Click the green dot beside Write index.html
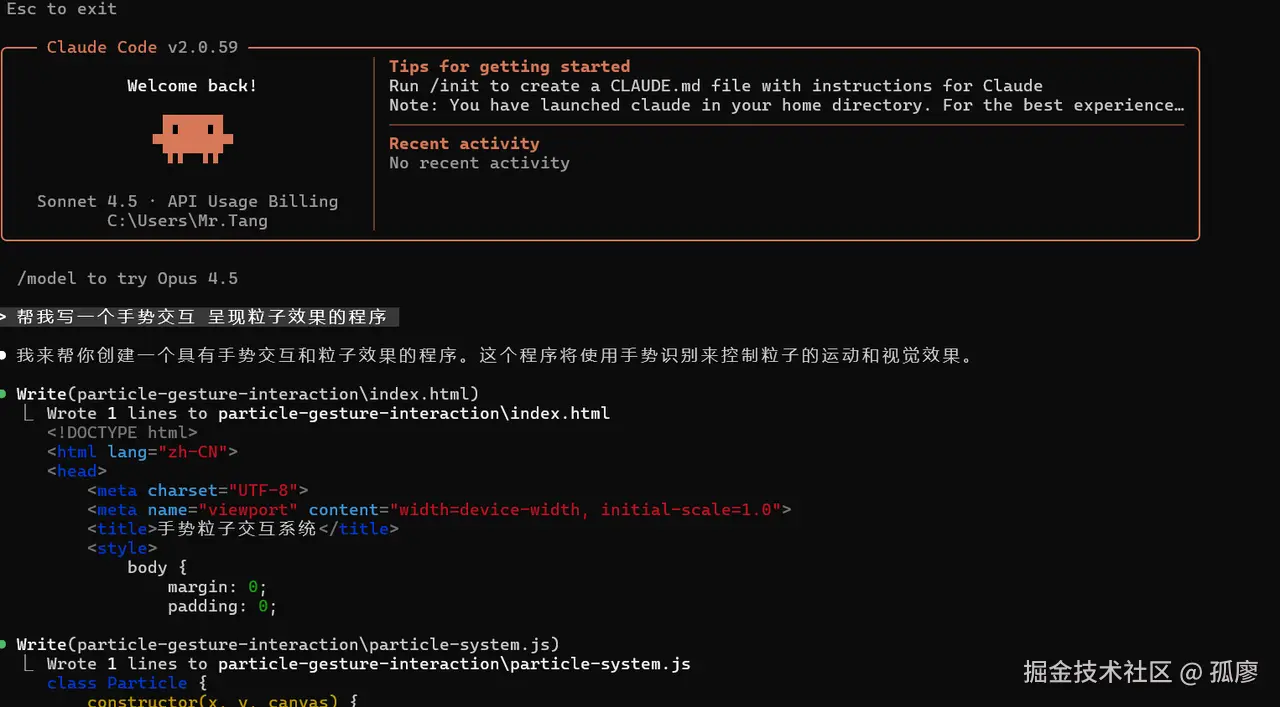Screen dimensions: 1280x707 click(5, 394)
